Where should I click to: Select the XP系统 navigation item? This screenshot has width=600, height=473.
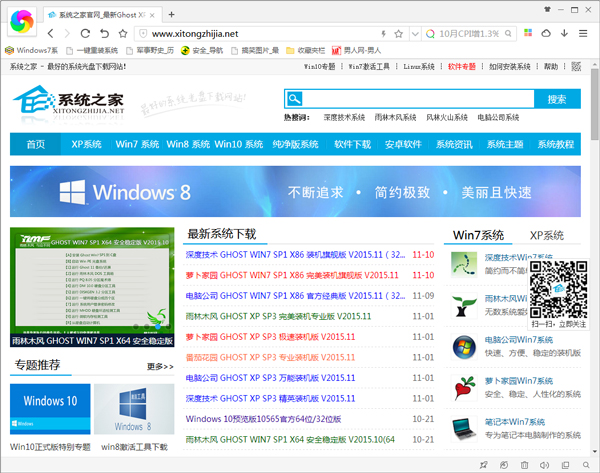point(86,144)
